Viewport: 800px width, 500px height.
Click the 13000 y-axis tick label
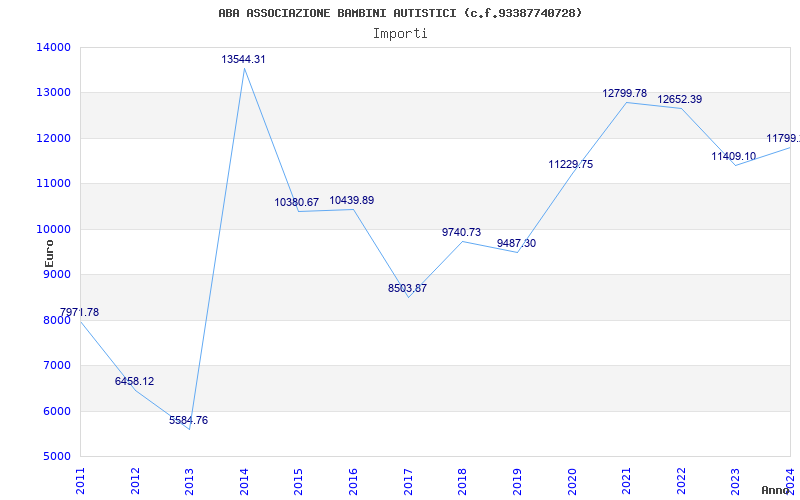[x=53, y=92]
